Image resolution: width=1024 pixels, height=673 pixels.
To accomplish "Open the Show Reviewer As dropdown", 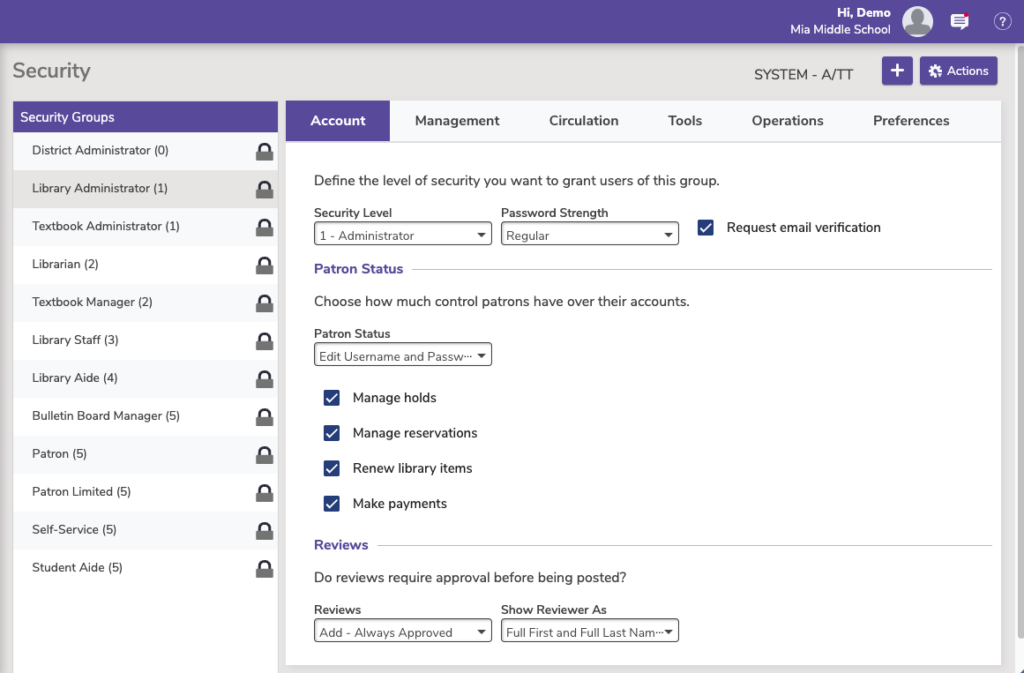I will click(589, 633).
